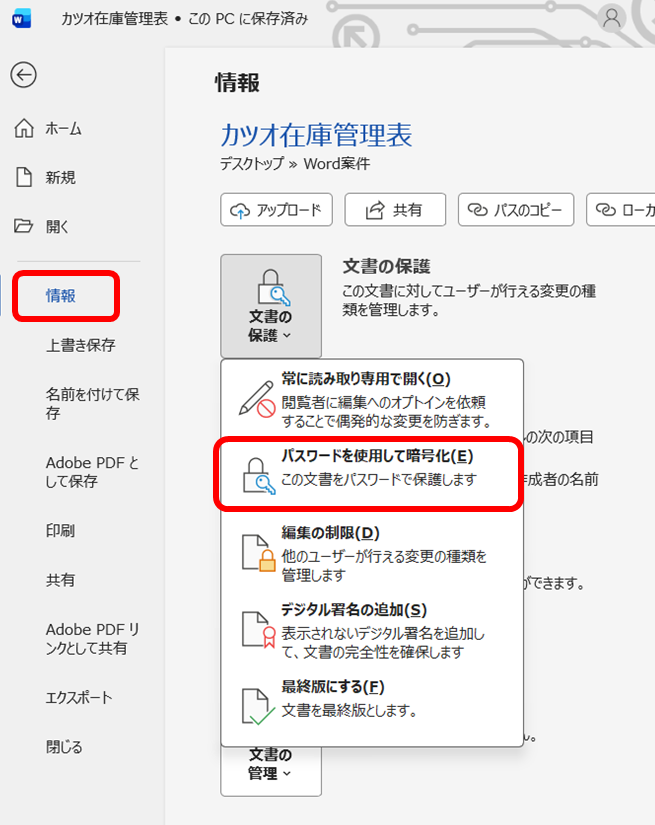Click the Word app logo icon
Screen dimensions: 655x825
pos(21,19)
